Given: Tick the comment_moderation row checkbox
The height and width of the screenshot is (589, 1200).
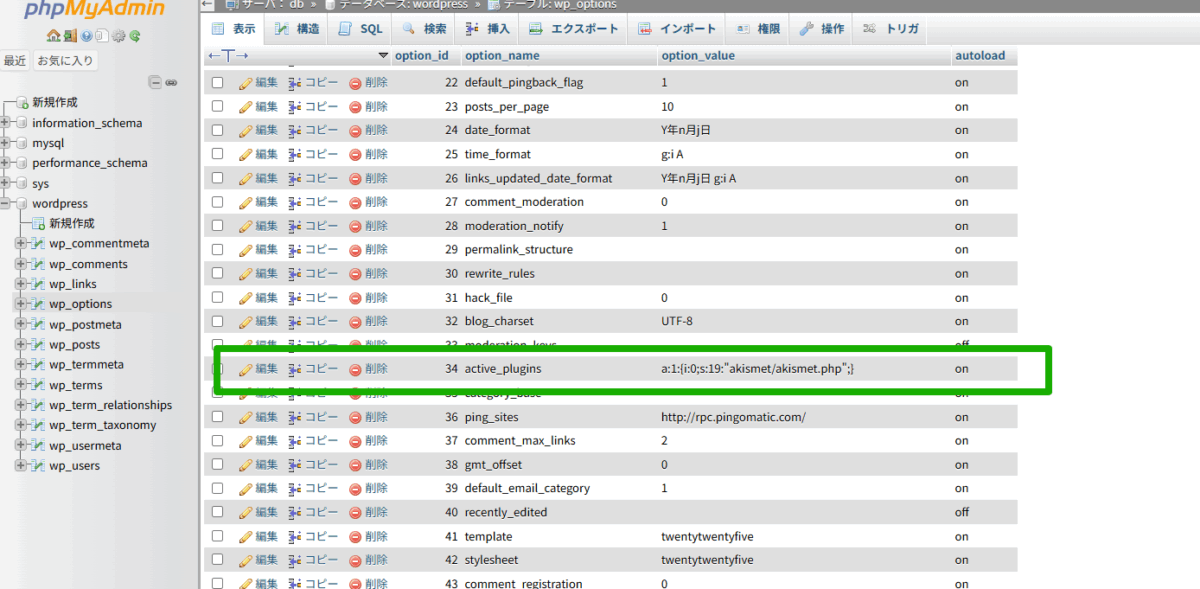Looking at the screenshot, I should click(217, 202).
